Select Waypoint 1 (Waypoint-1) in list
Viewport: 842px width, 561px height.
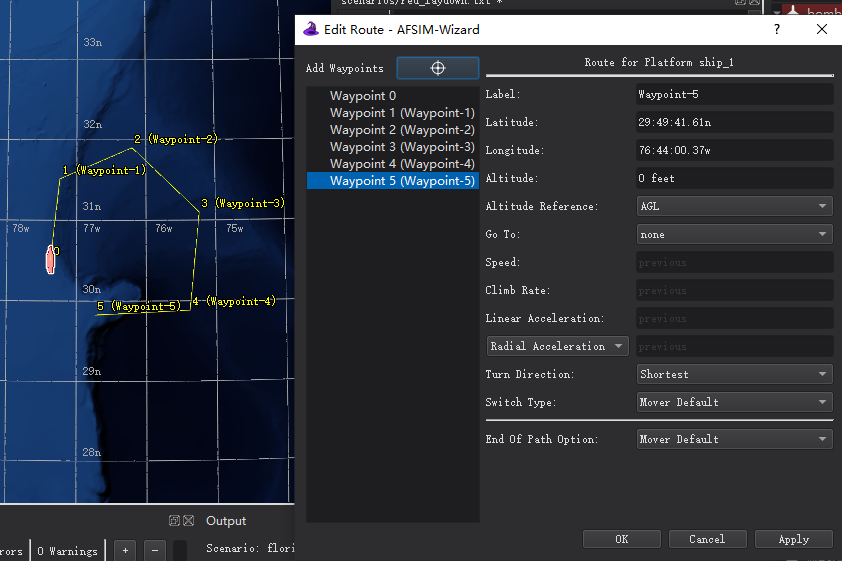[x=393, y=113]
